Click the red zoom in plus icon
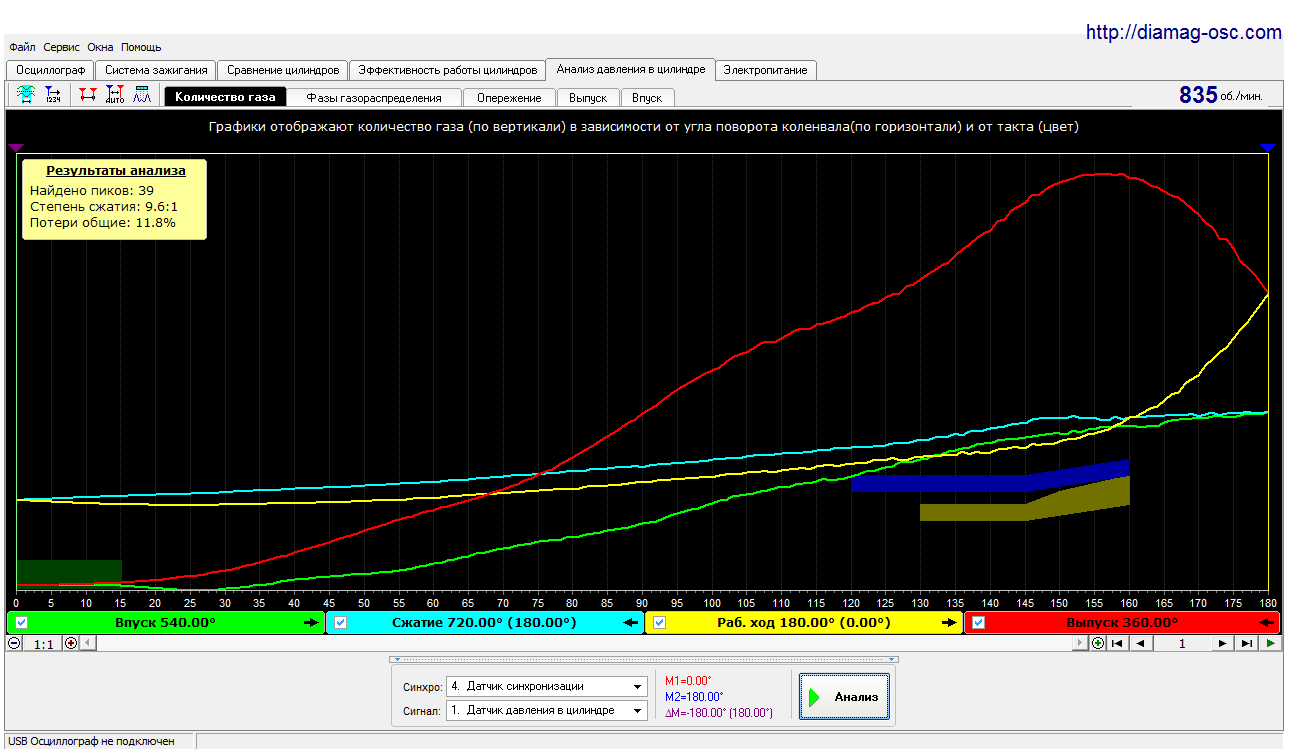This screenshot has height=754, width=1296. (x=70, y=643)
